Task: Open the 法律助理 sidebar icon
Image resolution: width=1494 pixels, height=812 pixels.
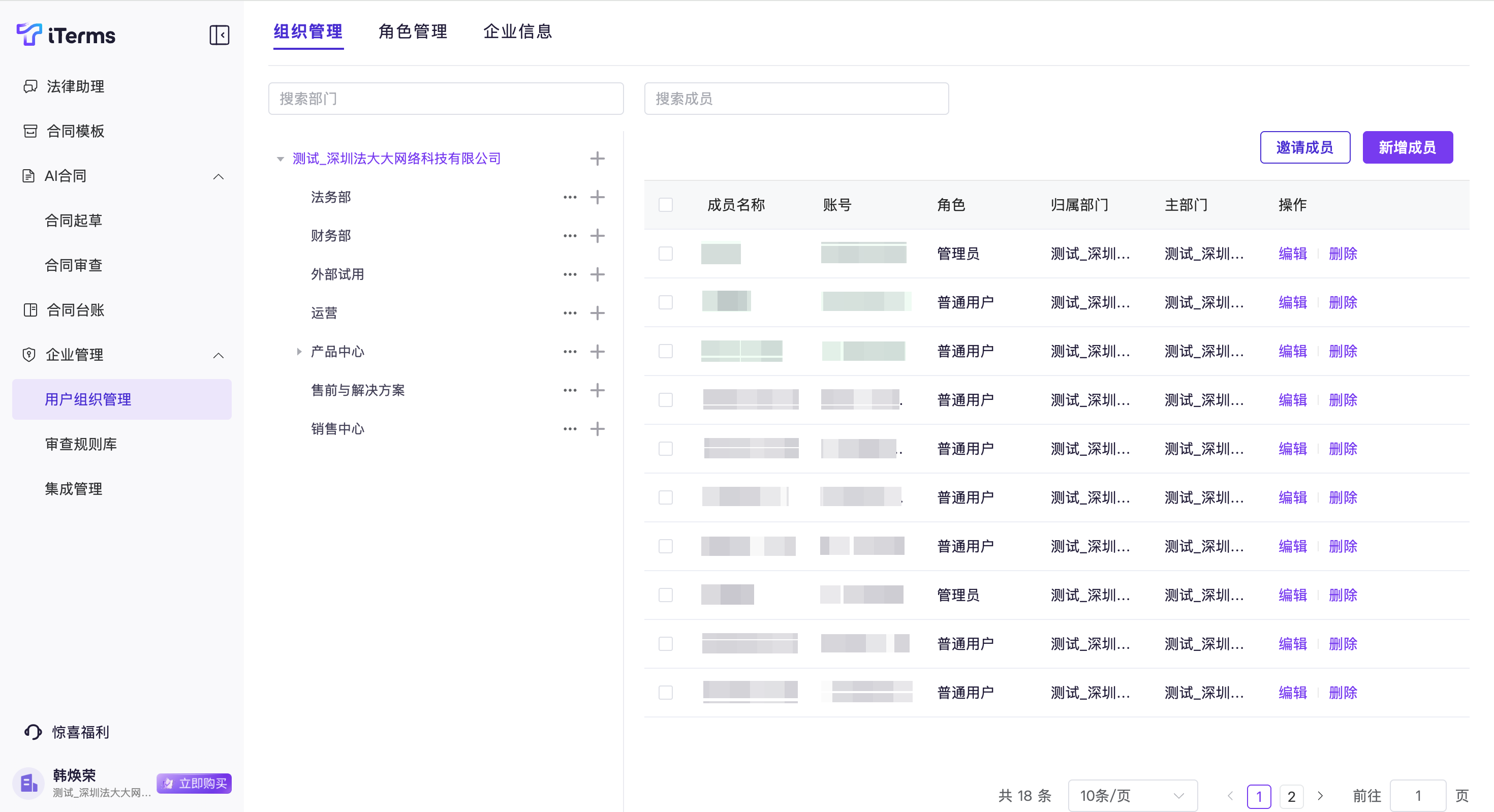Action: click(x=30, y=86)
